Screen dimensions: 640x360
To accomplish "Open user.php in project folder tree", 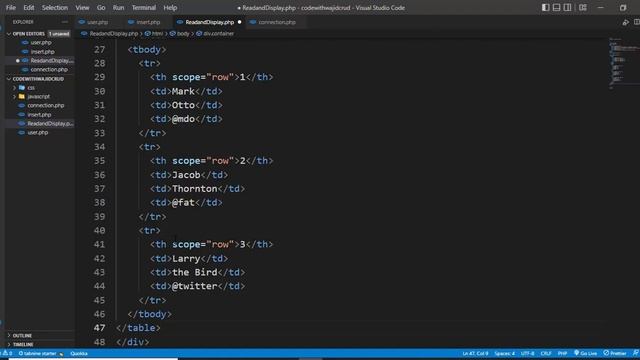I will coord(38,133).
